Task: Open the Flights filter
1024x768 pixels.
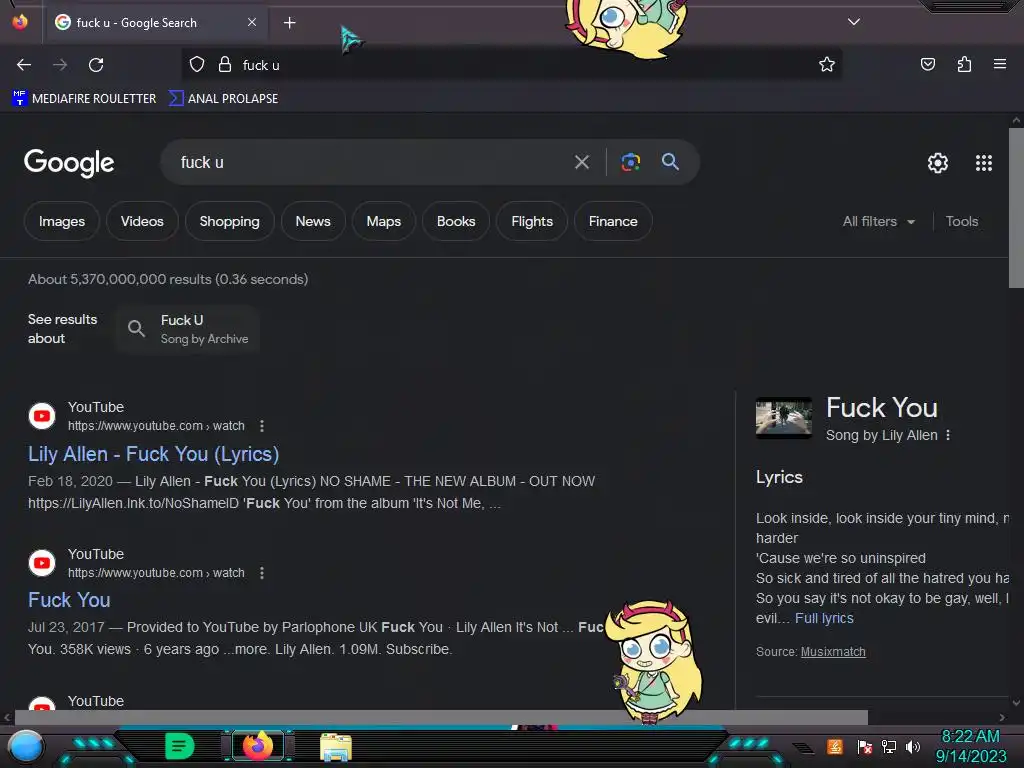Action: (x=532, y=221)
